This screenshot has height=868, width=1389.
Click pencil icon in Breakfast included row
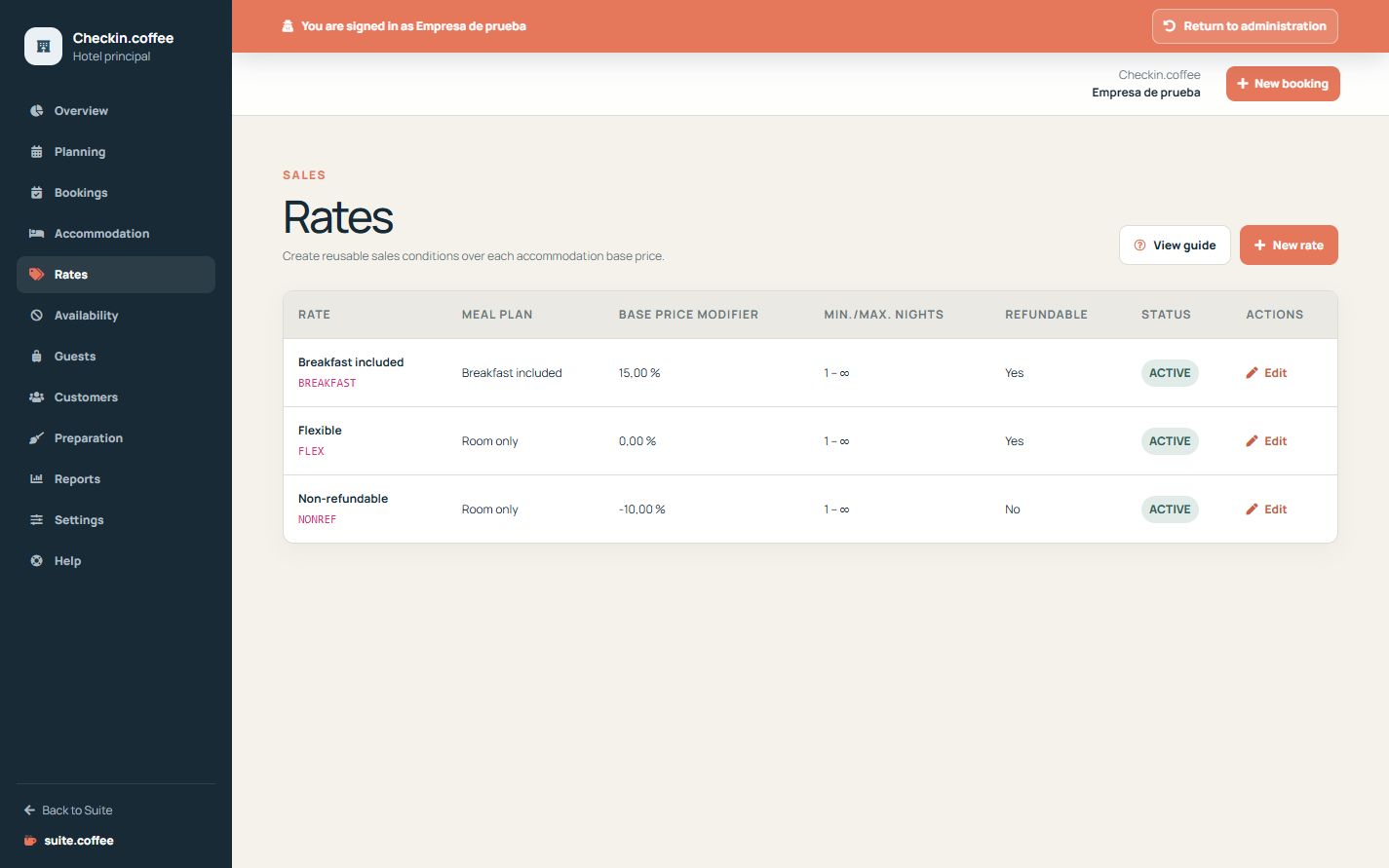[x=1252, y=373]
